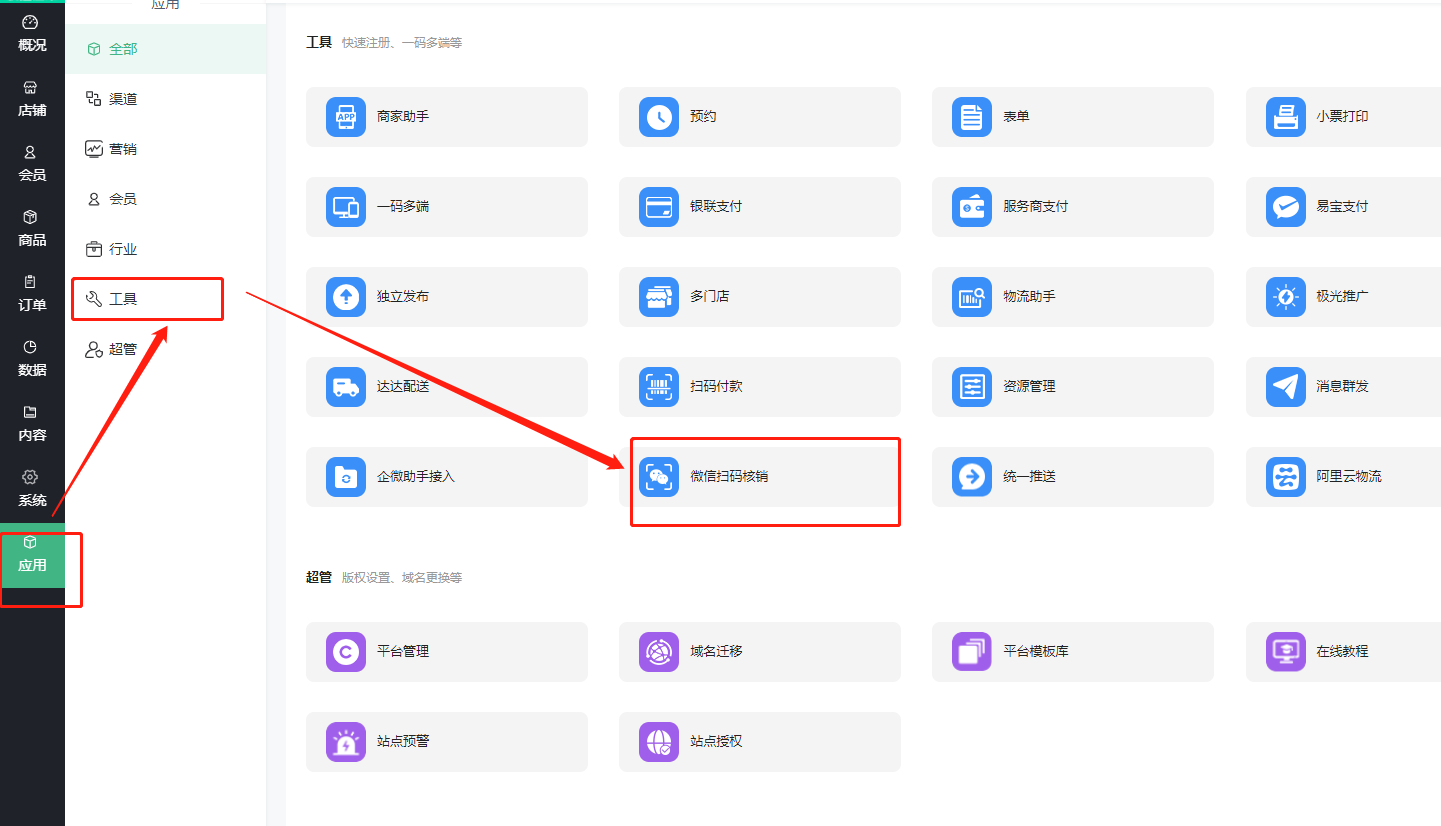1441x826 pixels.
Task: Open the 多门店 store icon
Action: pos(659,297)
